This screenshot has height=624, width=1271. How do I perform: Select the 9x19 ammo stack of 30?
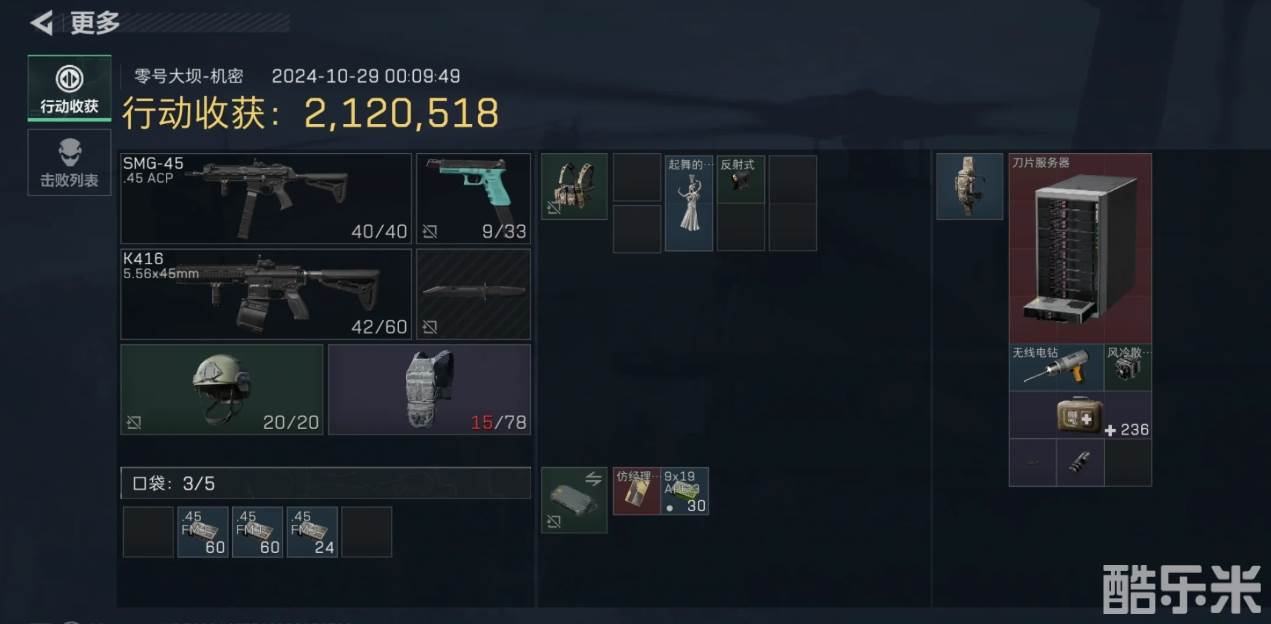click(685, 491)
